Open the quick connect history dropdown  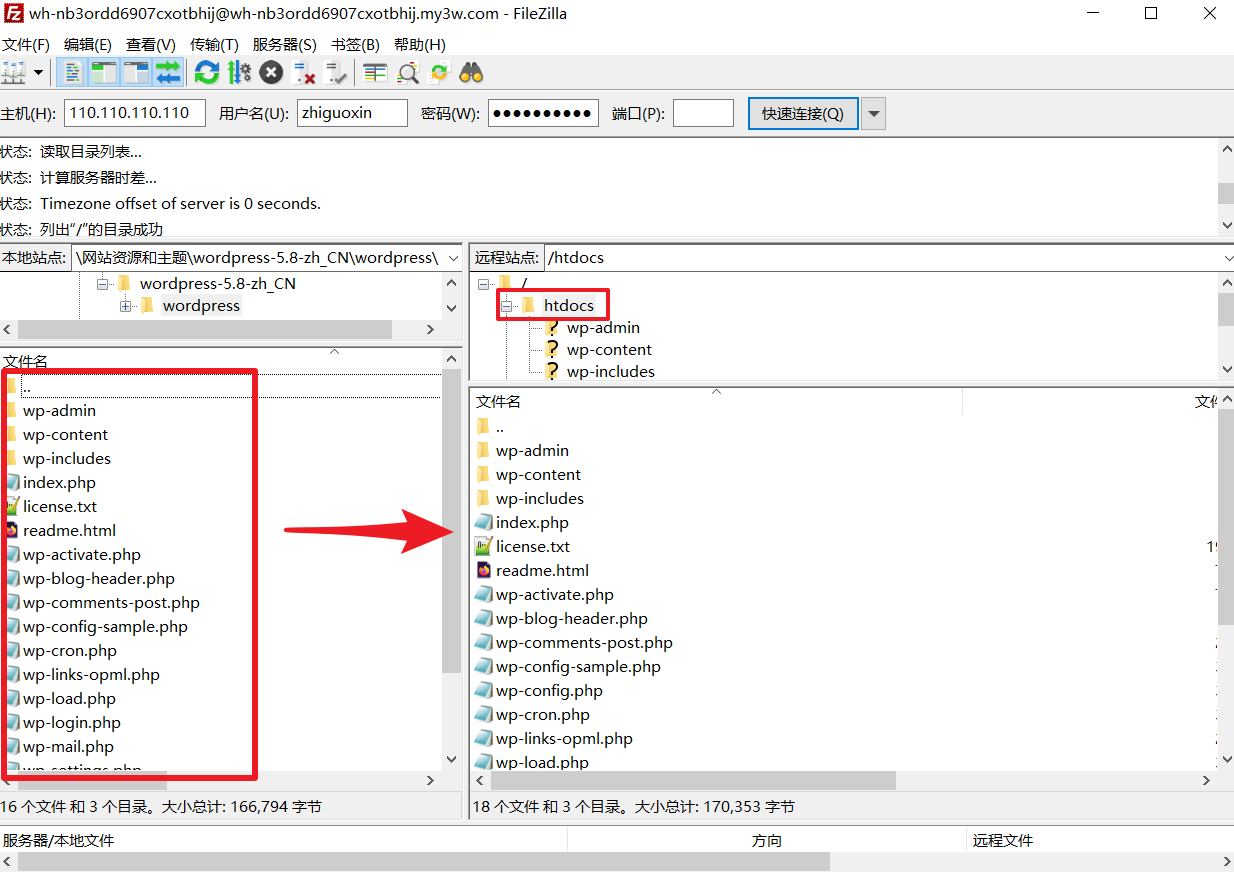tap(873, 113)
